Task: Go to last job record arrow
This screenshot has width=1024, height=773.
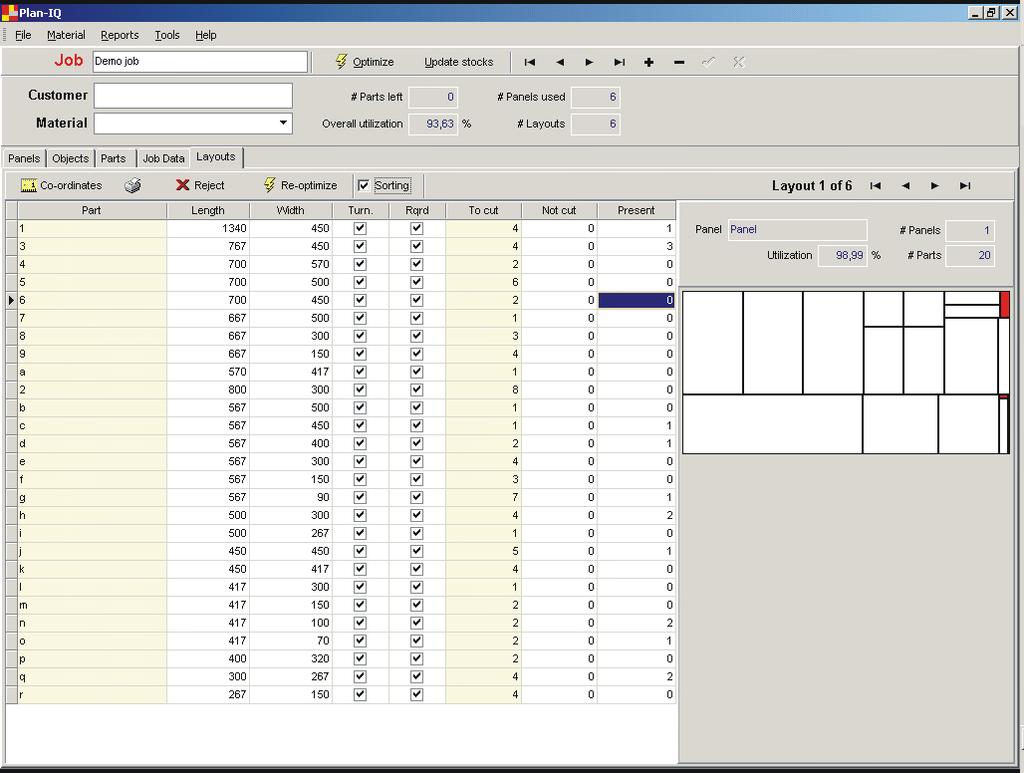Action: pyautogui.click(x=619, y=62)
